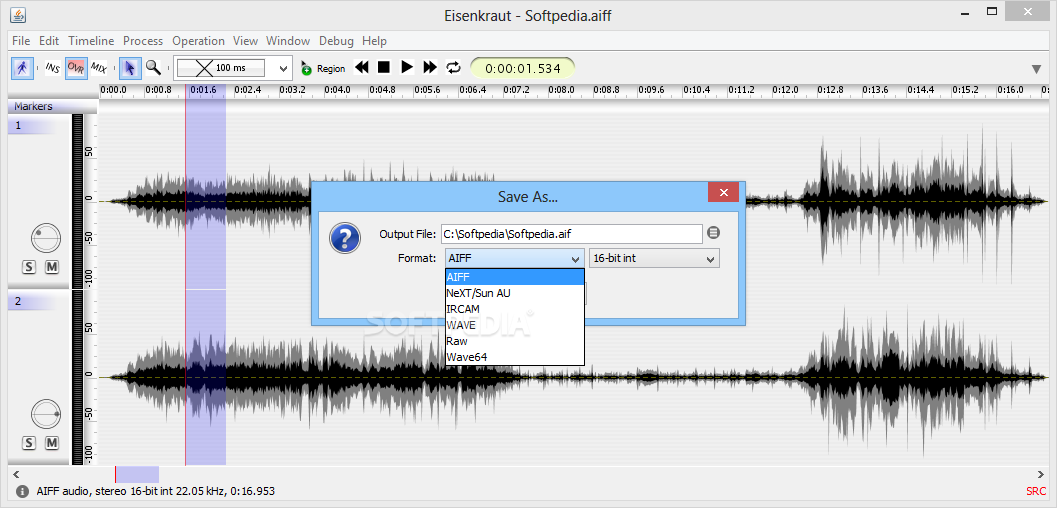Click the rewind button
The height and width of the screenshot is (508, 1057).
pyautogui.click(x=362, y=67)
